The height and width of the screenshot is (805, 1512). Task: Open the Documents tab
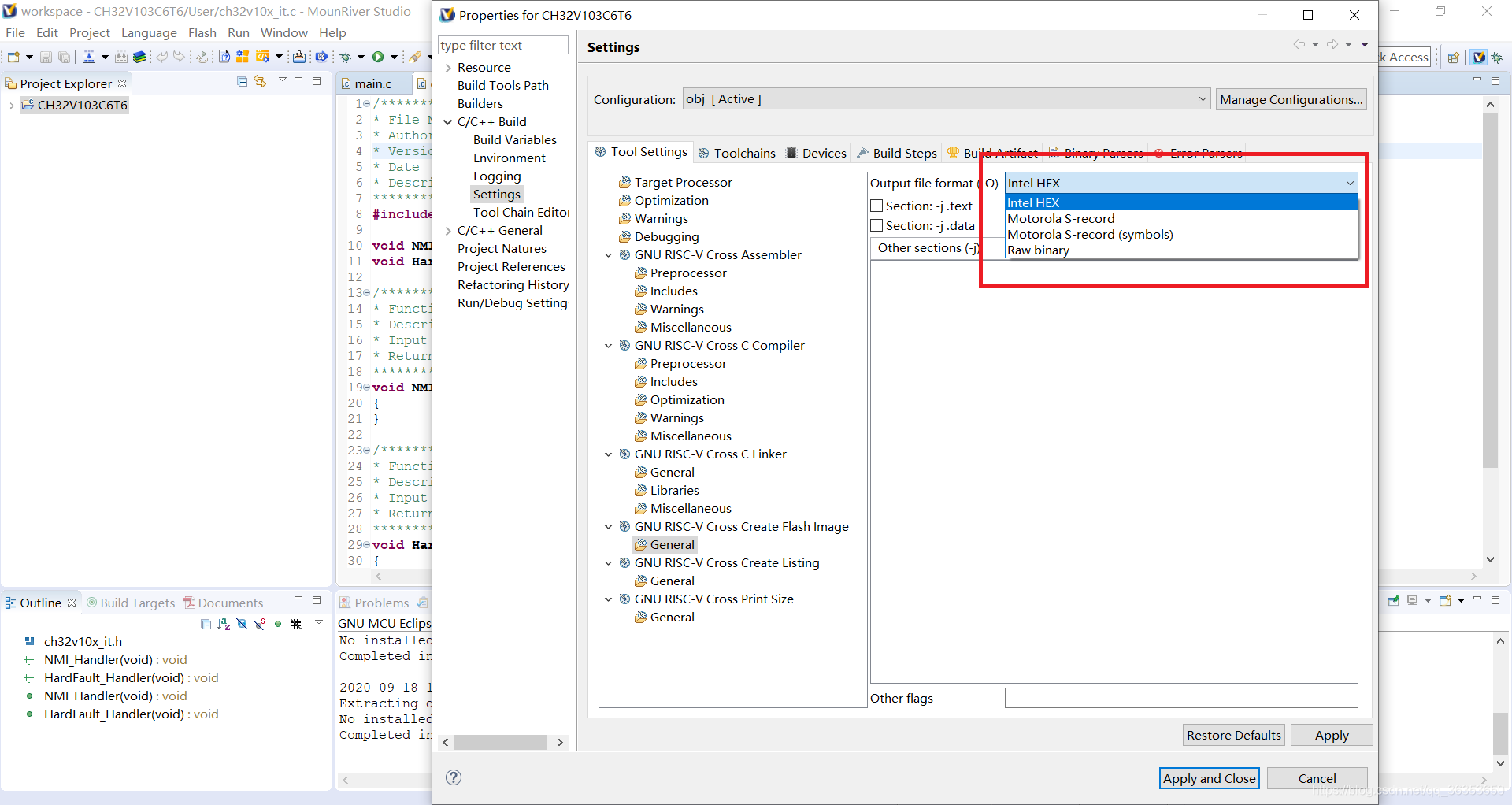point(223,603)
